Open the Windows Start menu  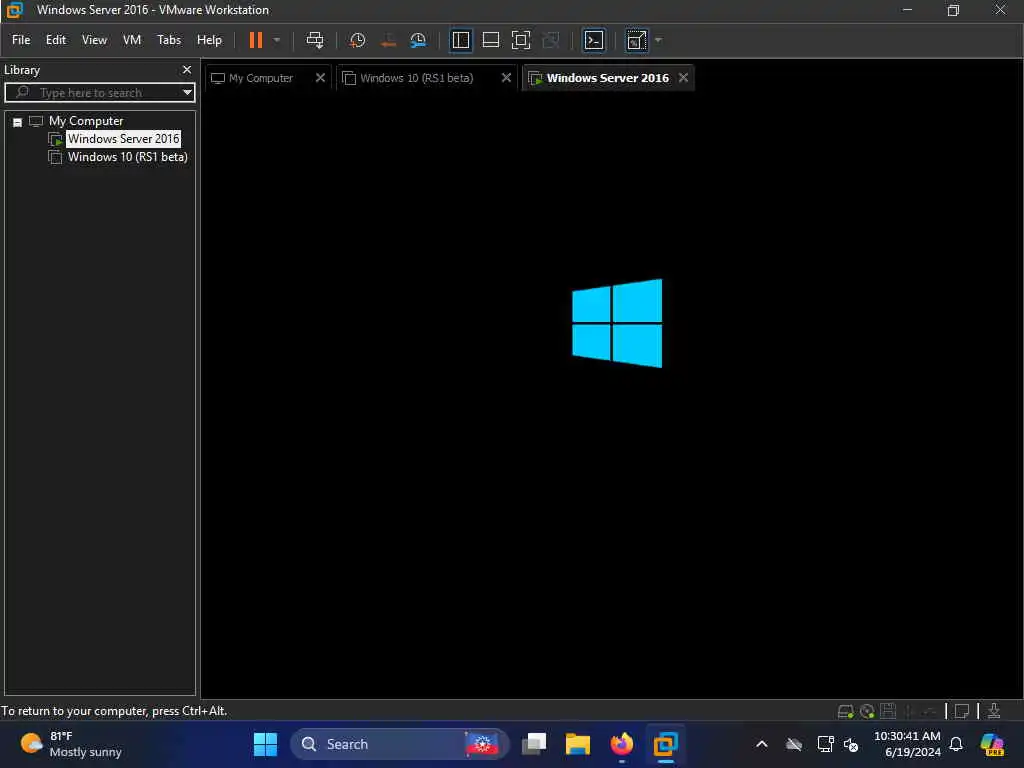[265, 744]
